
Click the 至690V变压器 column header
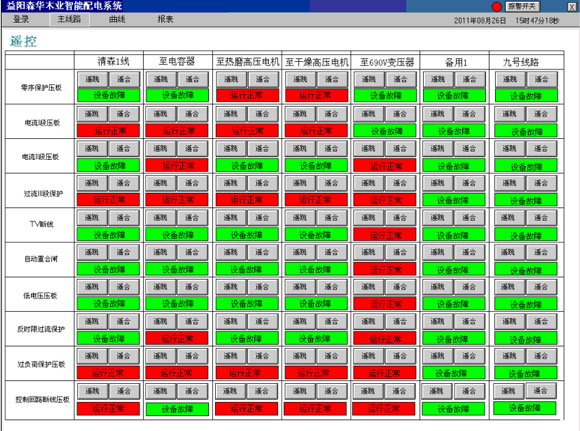click(385, 62)
